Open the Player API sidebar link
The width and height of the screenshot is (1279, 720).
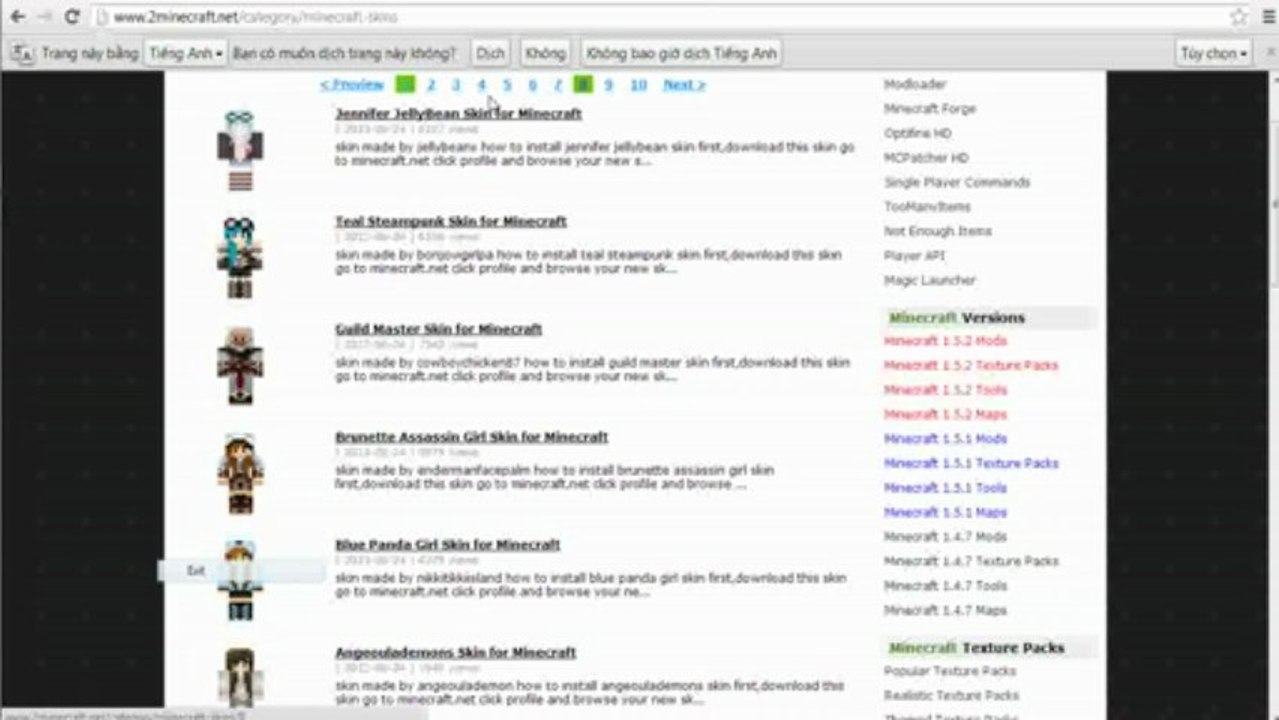pyautogui.click(x=915, y=256)
